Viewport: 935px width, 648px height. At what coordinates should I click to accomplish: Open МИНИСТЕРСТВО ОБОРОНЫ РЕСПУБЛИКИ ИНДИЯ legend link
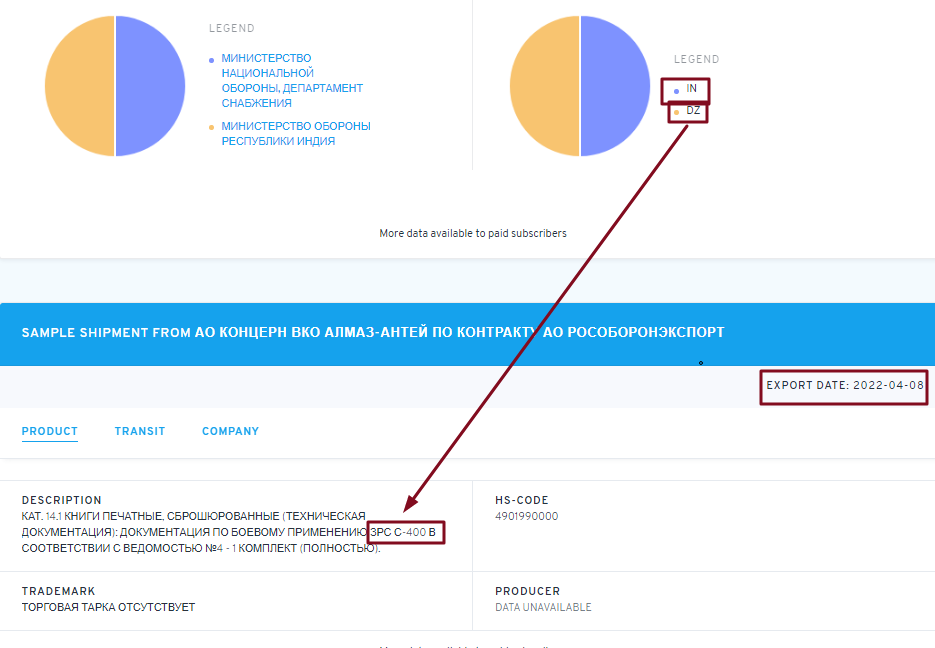pyautogui.click(x=296, y=134)
